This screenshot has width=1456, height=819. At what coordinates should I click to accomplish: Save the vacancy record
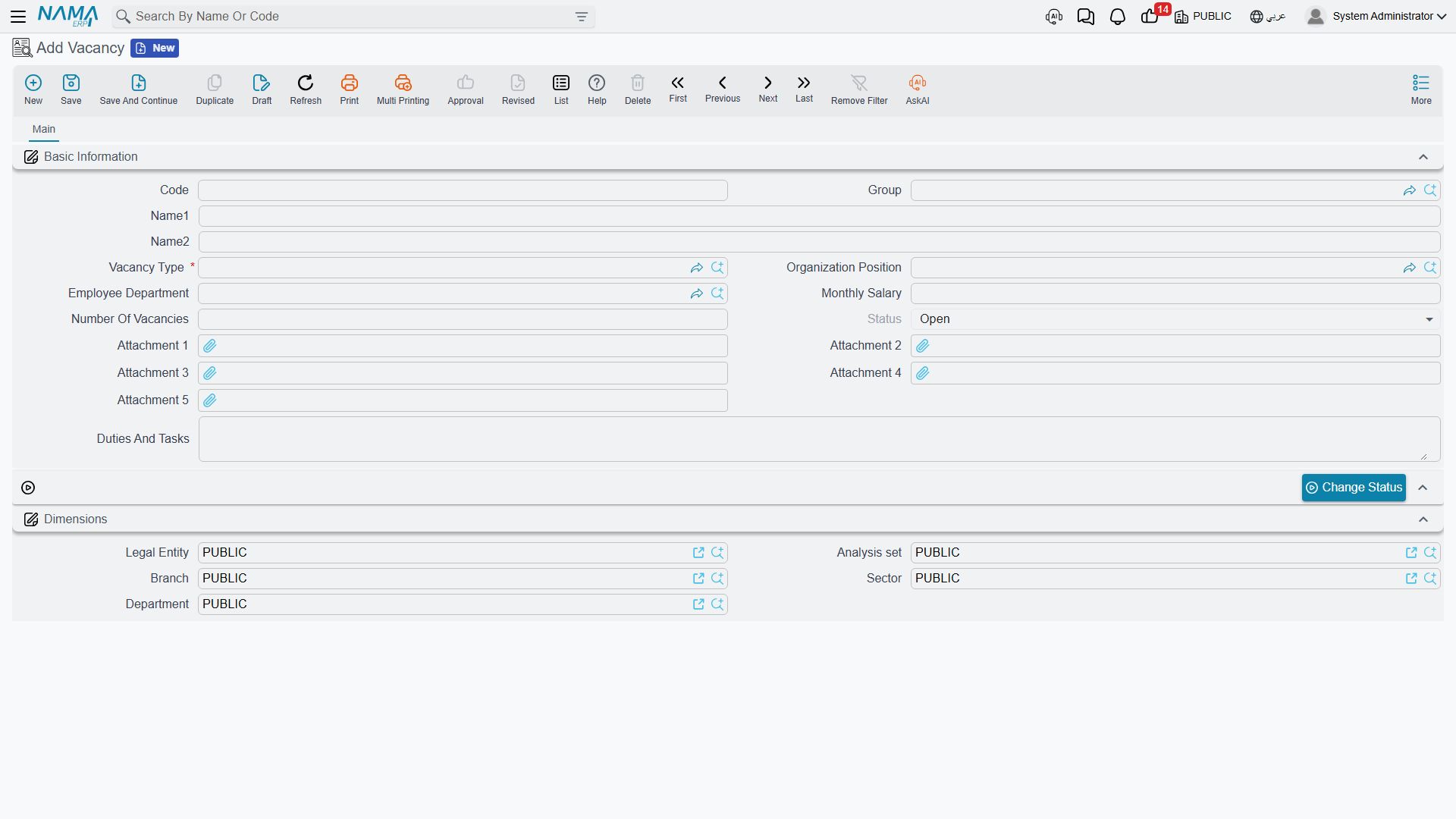pos(71,89)
